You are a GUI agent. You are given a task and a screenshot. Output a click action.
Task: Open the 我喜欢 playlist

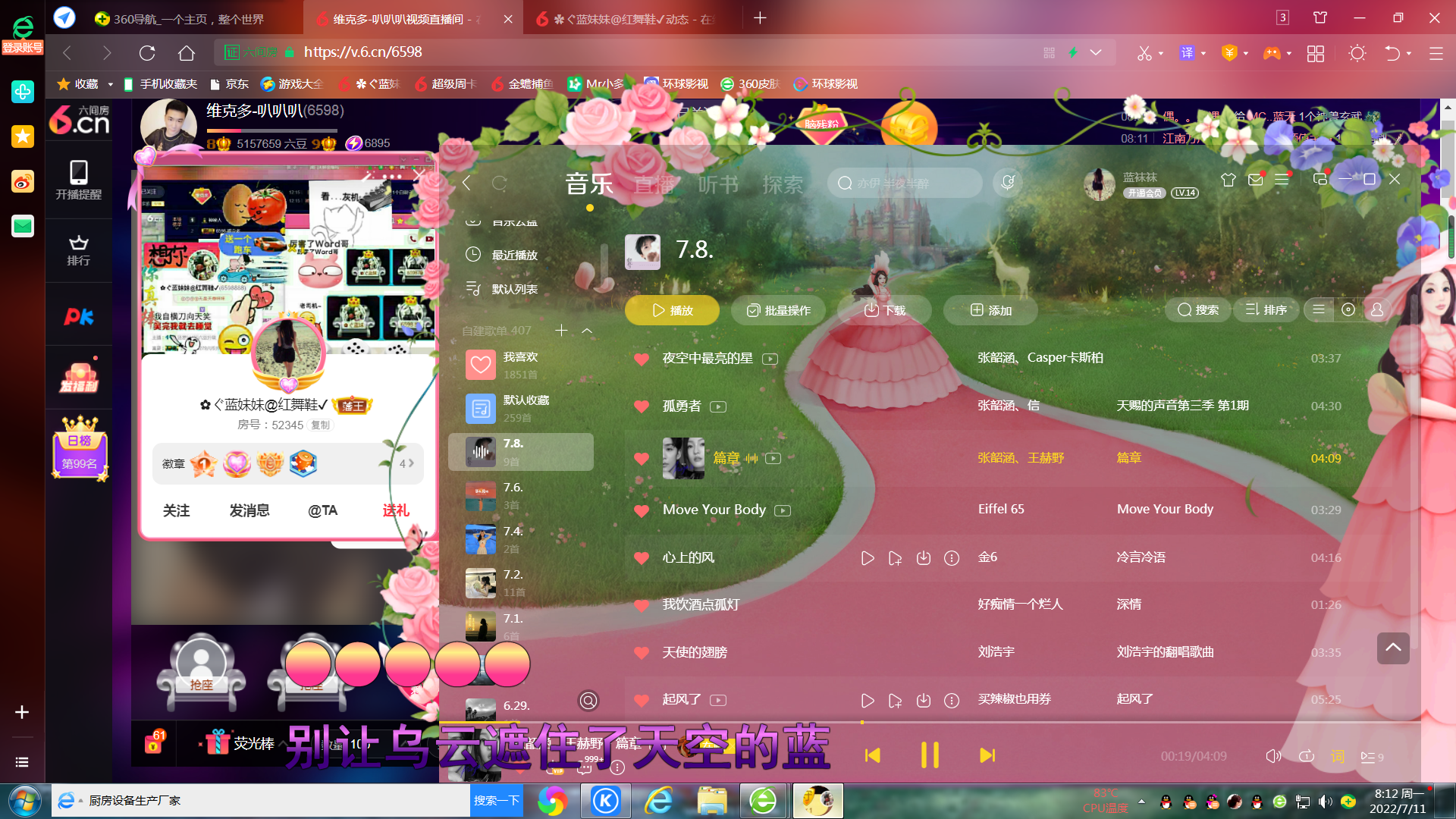(x=520, y=365)
